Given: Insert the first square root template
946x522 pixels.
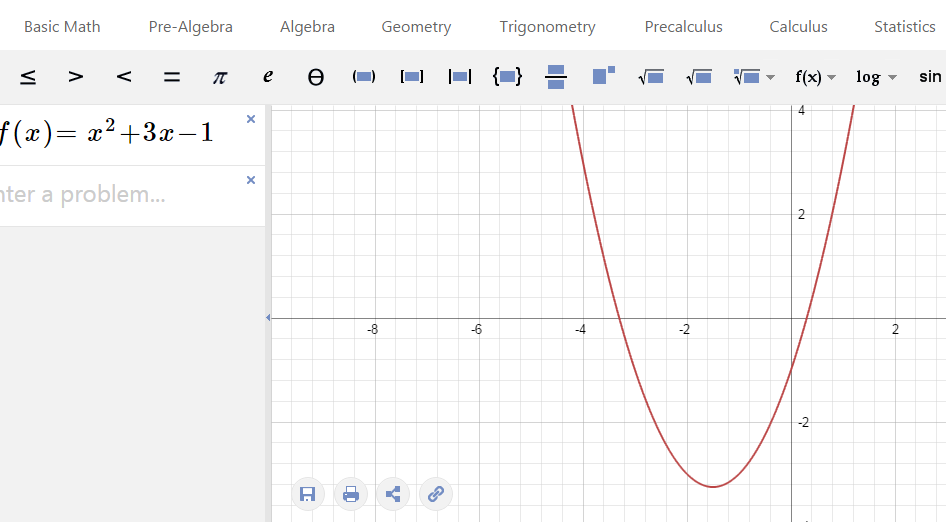Looking at the screenshot, I should tap(651, 77).
